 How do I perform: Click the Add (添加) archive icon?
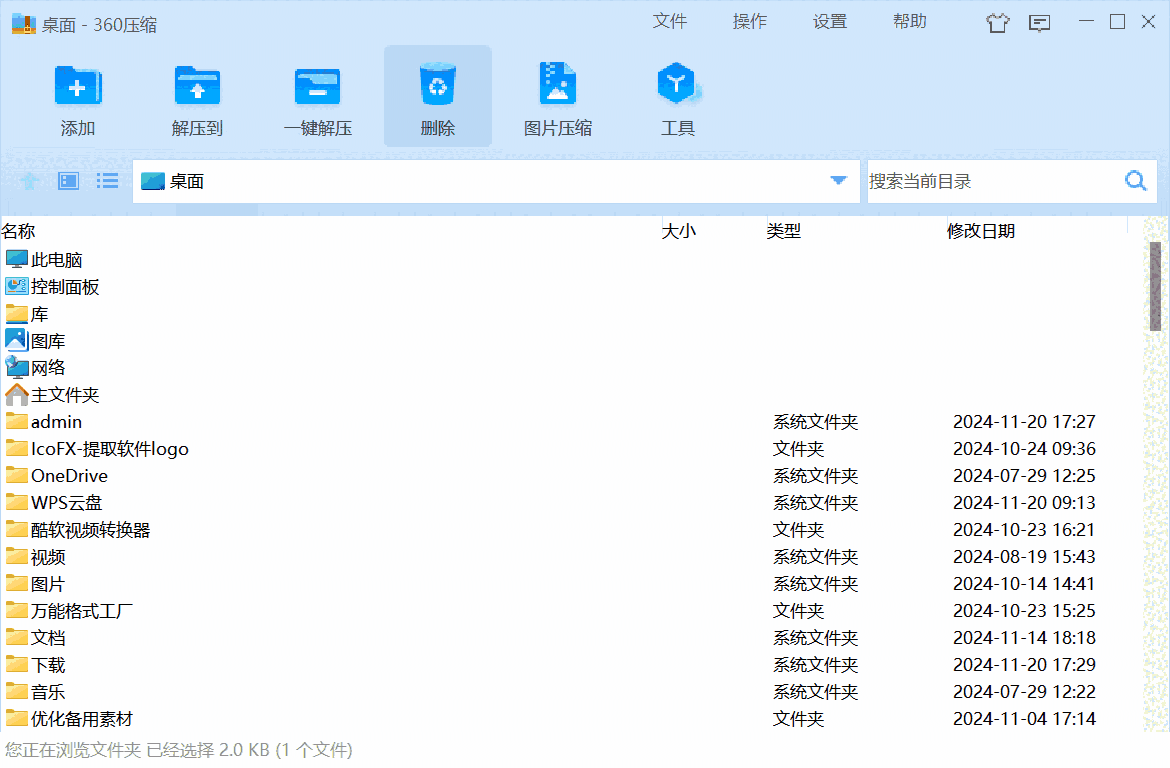(x=77, y=87)
